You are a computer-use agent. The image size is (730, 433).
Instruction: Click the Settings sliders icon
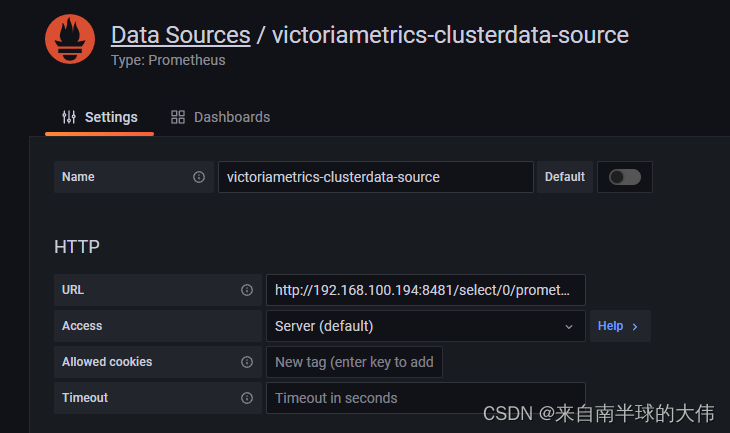[x=69, y=117]
